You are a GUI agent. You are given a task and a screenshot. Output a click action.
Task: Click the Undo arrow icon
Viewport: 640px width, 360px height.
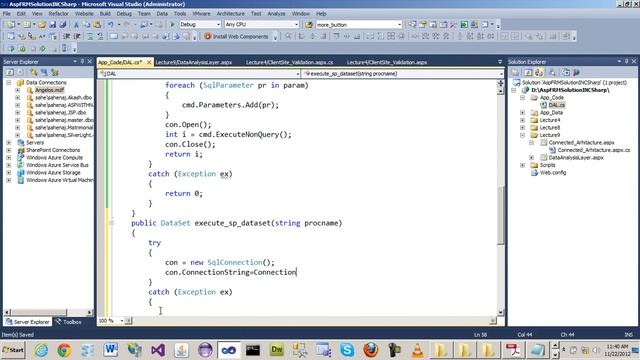(x=111, y=24)
